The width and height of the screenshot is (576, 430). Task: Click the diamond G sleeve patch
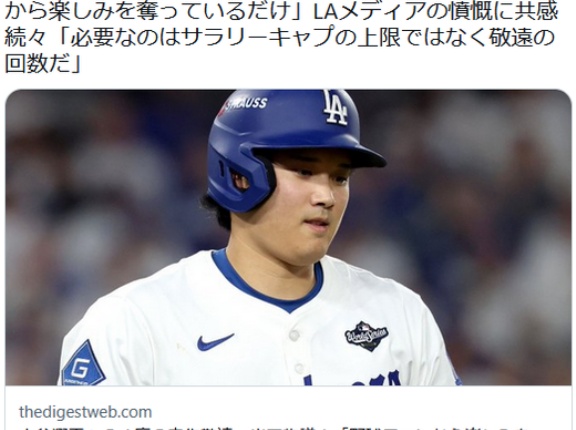tap(83, 364)
